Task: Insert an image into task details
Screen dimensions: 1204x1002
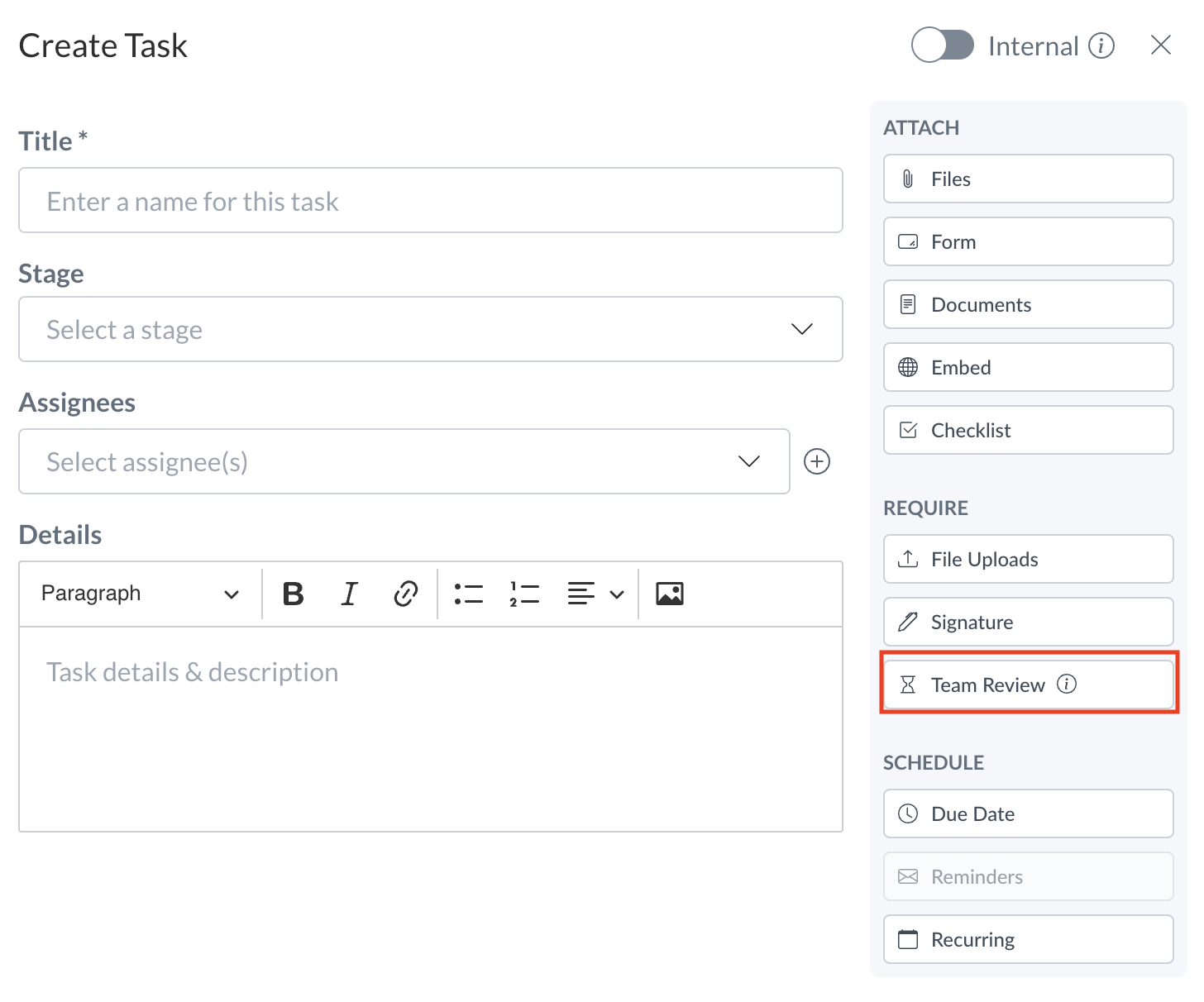Action: (x=669, y=594)
